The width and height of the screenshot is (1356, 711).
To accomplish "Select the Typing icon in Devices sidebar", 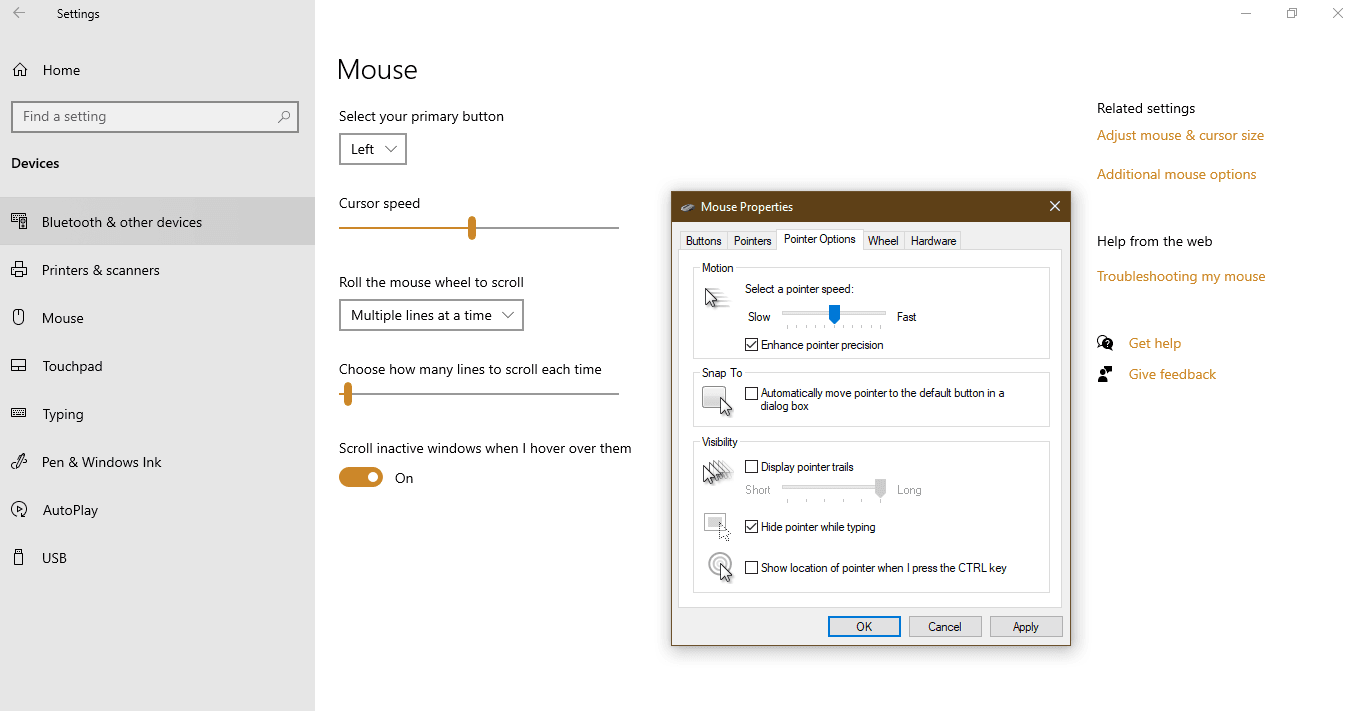I will pyautogui.click(x=20, y=414).
